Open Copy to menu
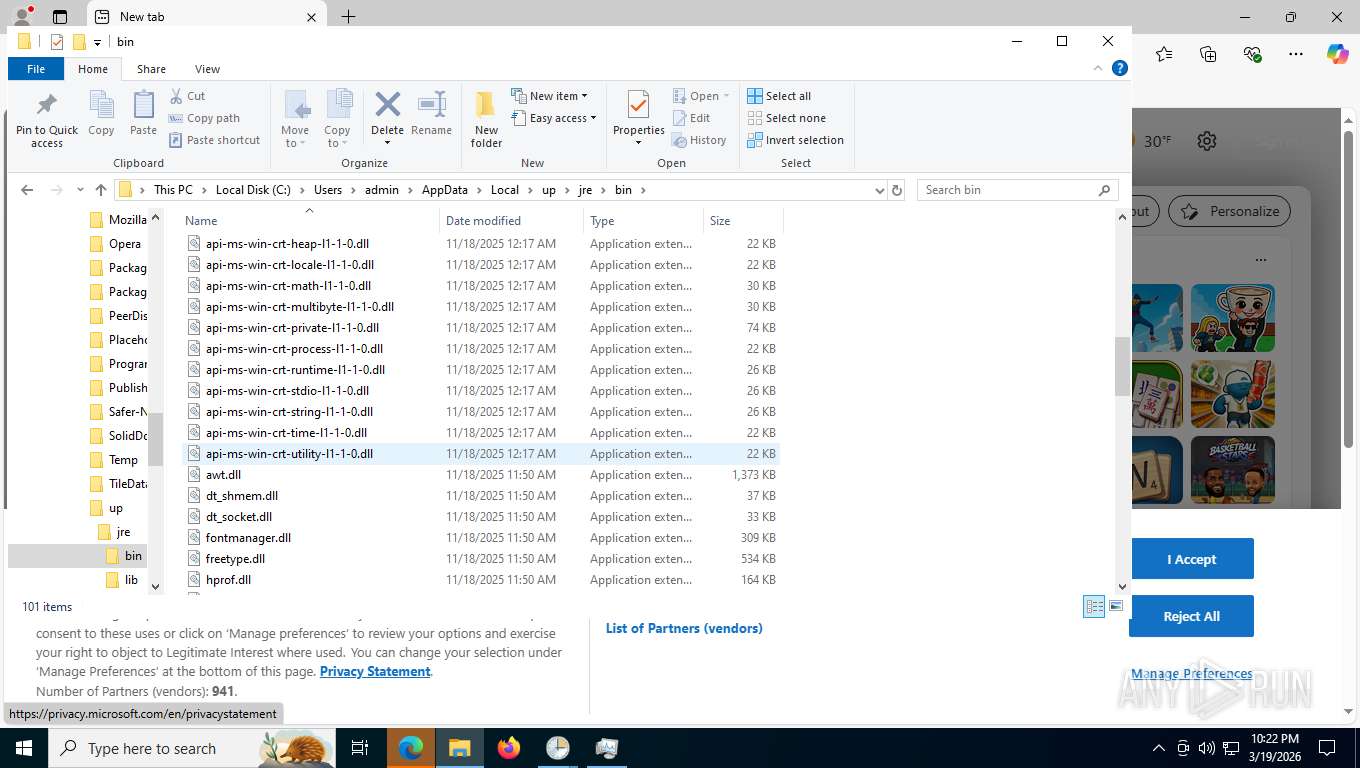The image size is (1360, 768). (337, 119)
